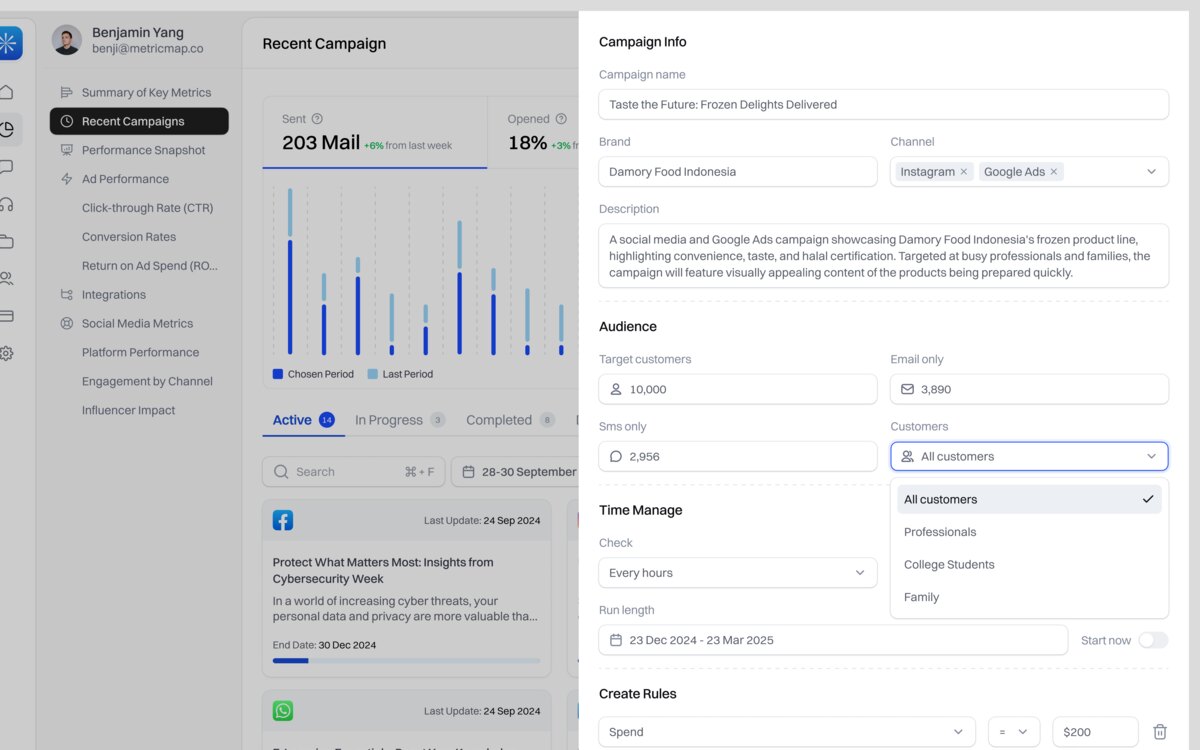Open the 28-30 September date picker
This screenshot has width=1200, height=750.
tap(515, 472)
